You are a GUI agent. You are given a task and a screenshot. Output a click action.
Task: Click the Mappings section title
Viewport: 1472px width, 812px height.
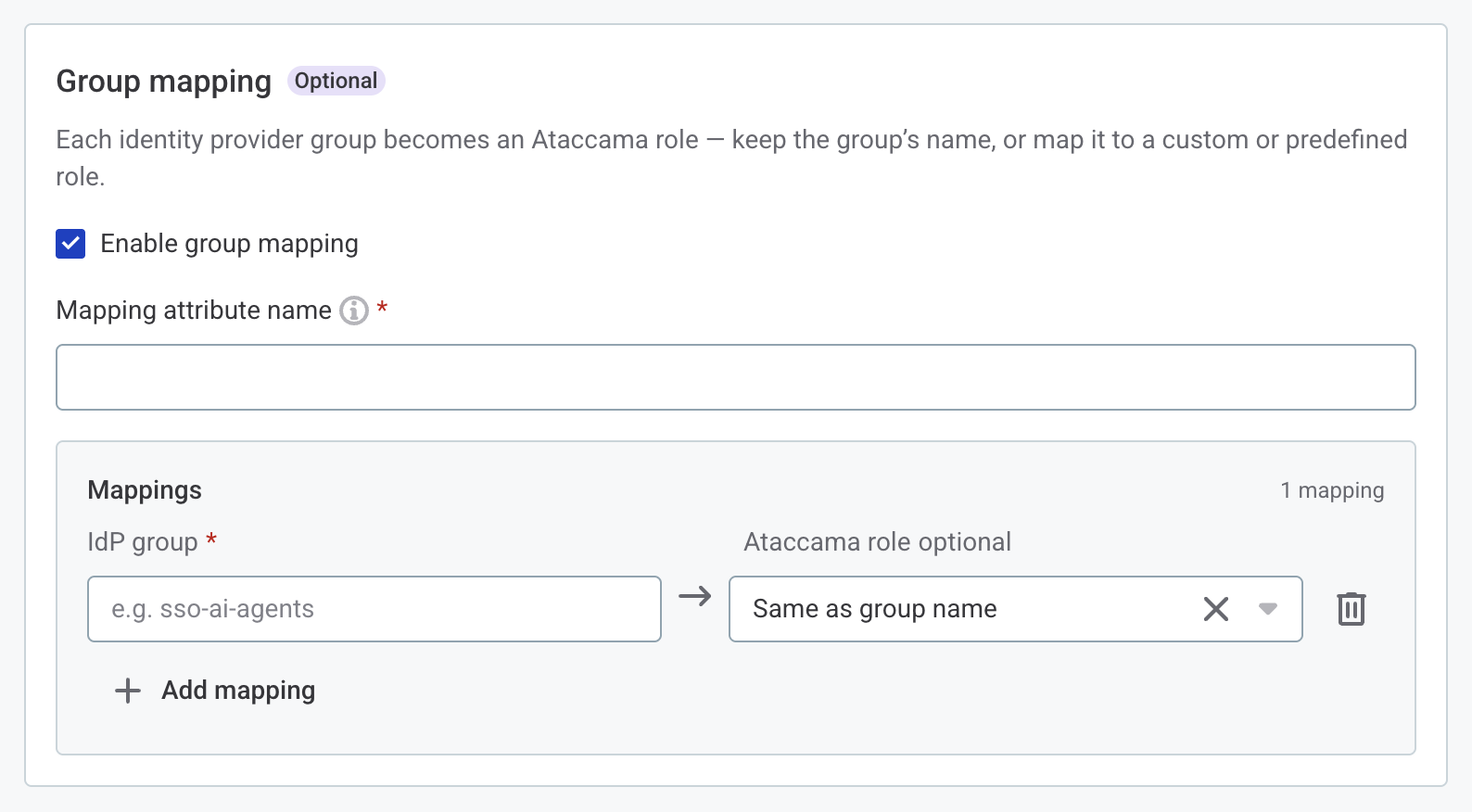pyautogui.click(x=145, y=490)
